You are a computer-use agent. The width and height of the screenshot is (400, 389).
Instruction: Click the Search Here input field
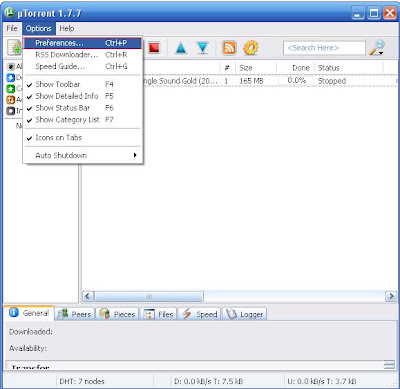click(x=324, y=48)
